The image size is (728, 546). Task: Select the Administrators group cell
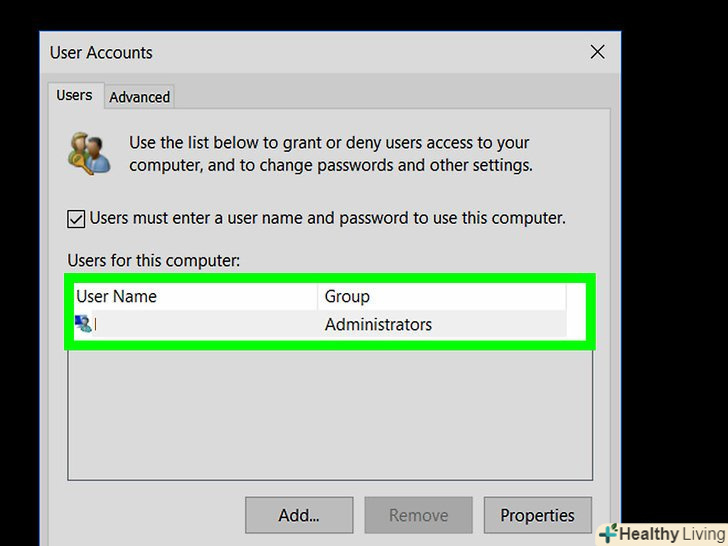pos(378,325)
